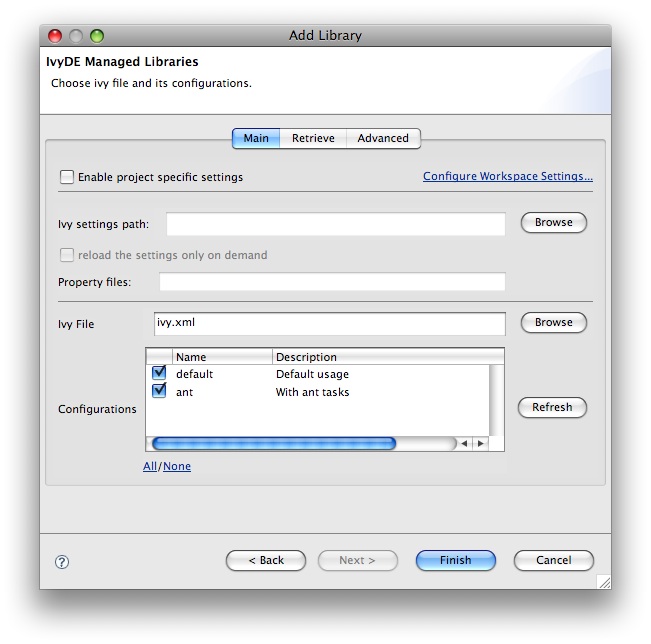Click None to deselect configurations

click(x=177, y=466)
